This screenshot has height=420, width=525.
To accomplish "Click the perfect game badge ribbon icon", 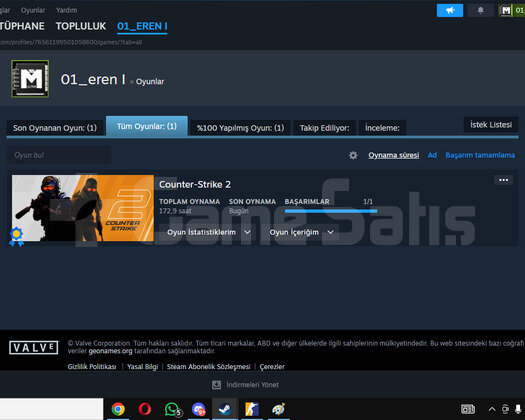I will pyautogui.click(x=16, y=236).
